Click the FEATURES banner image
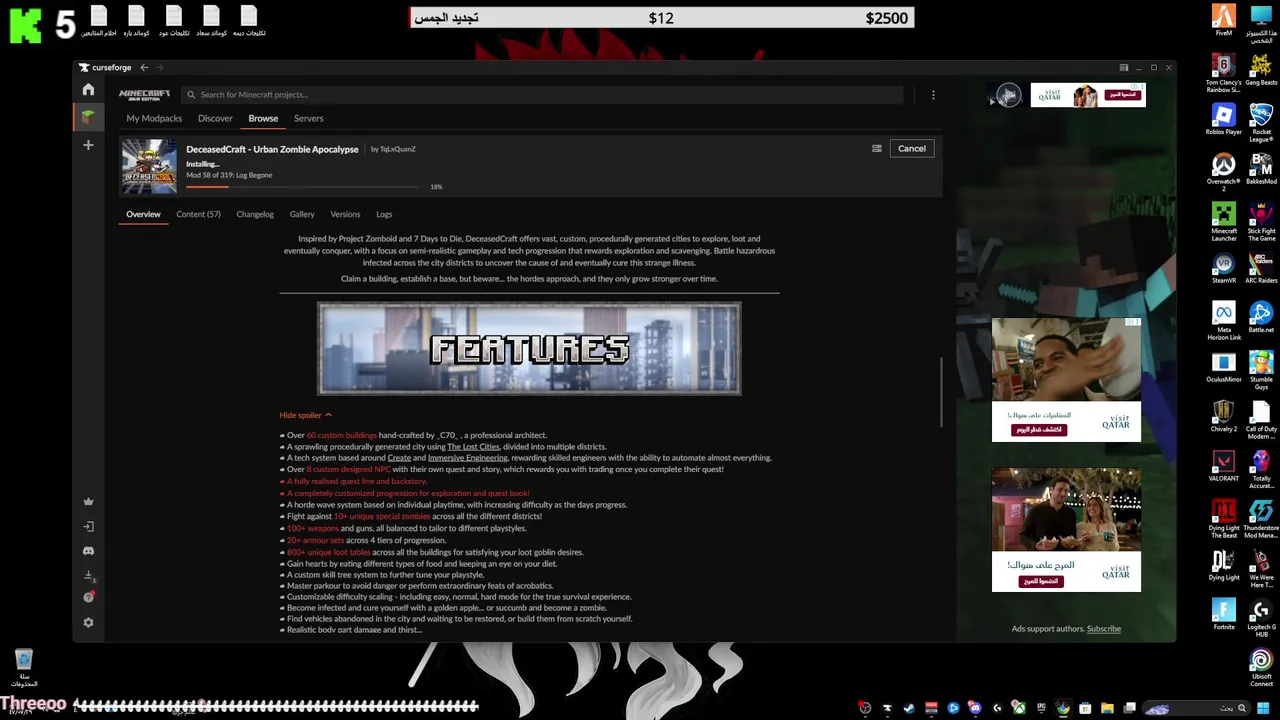The width and height of the screenshot is (1280, 720). pyautogui.click(x=529, y=349)
